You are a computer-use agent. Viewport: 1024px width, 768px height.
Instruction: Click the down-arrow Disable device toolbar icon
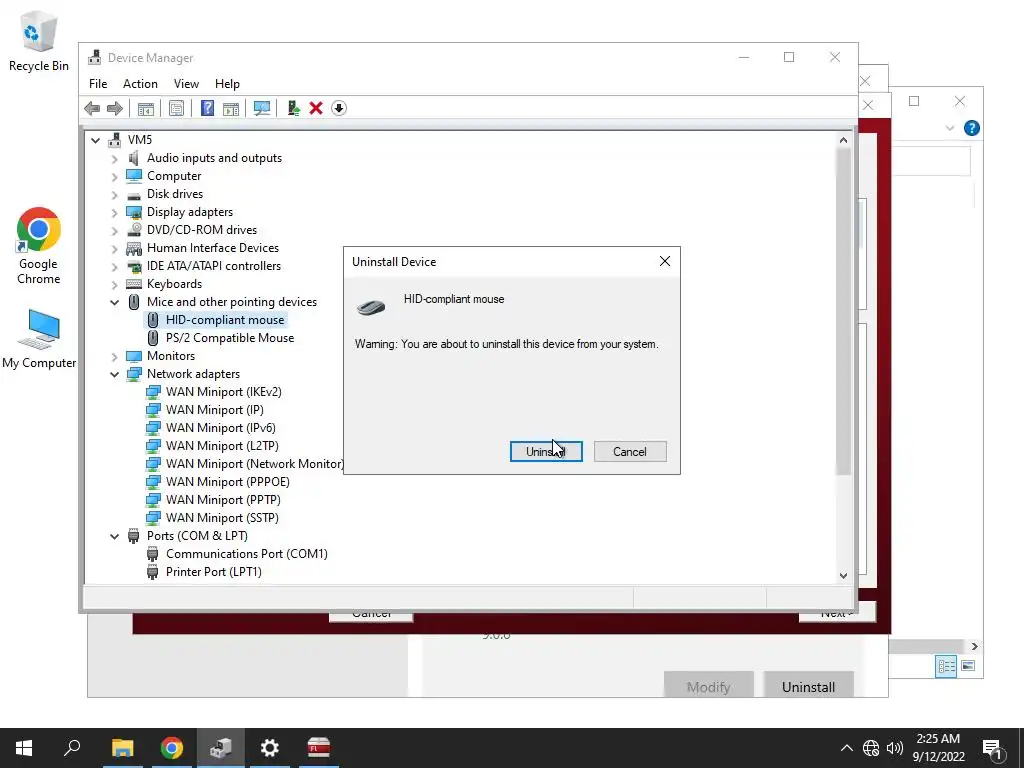[339, 108]
